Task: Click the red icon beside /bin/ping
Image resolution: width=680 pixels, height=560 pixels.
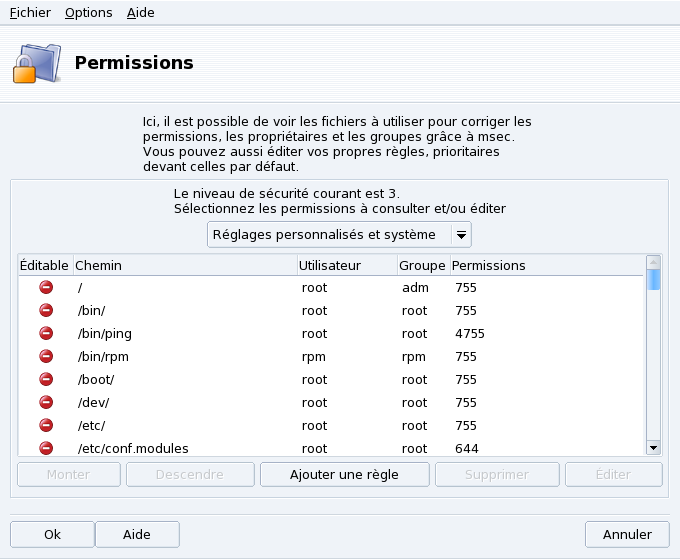Action: pos(46,333)
